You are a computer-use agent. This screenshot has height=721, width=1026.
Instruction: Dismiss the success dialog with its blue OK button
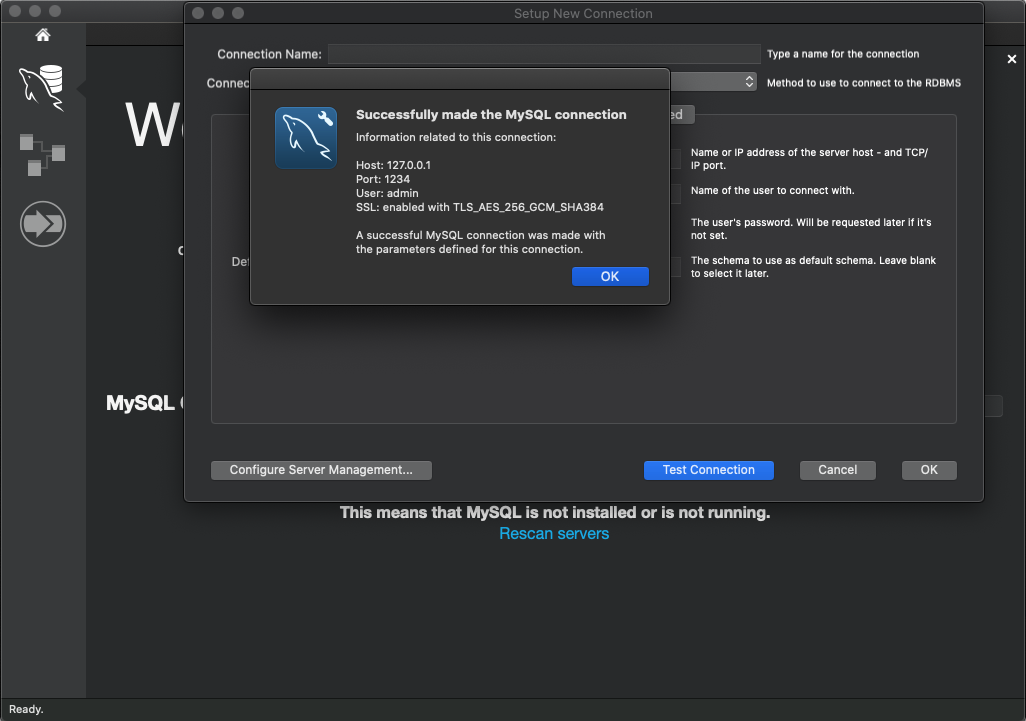(610, 276)
